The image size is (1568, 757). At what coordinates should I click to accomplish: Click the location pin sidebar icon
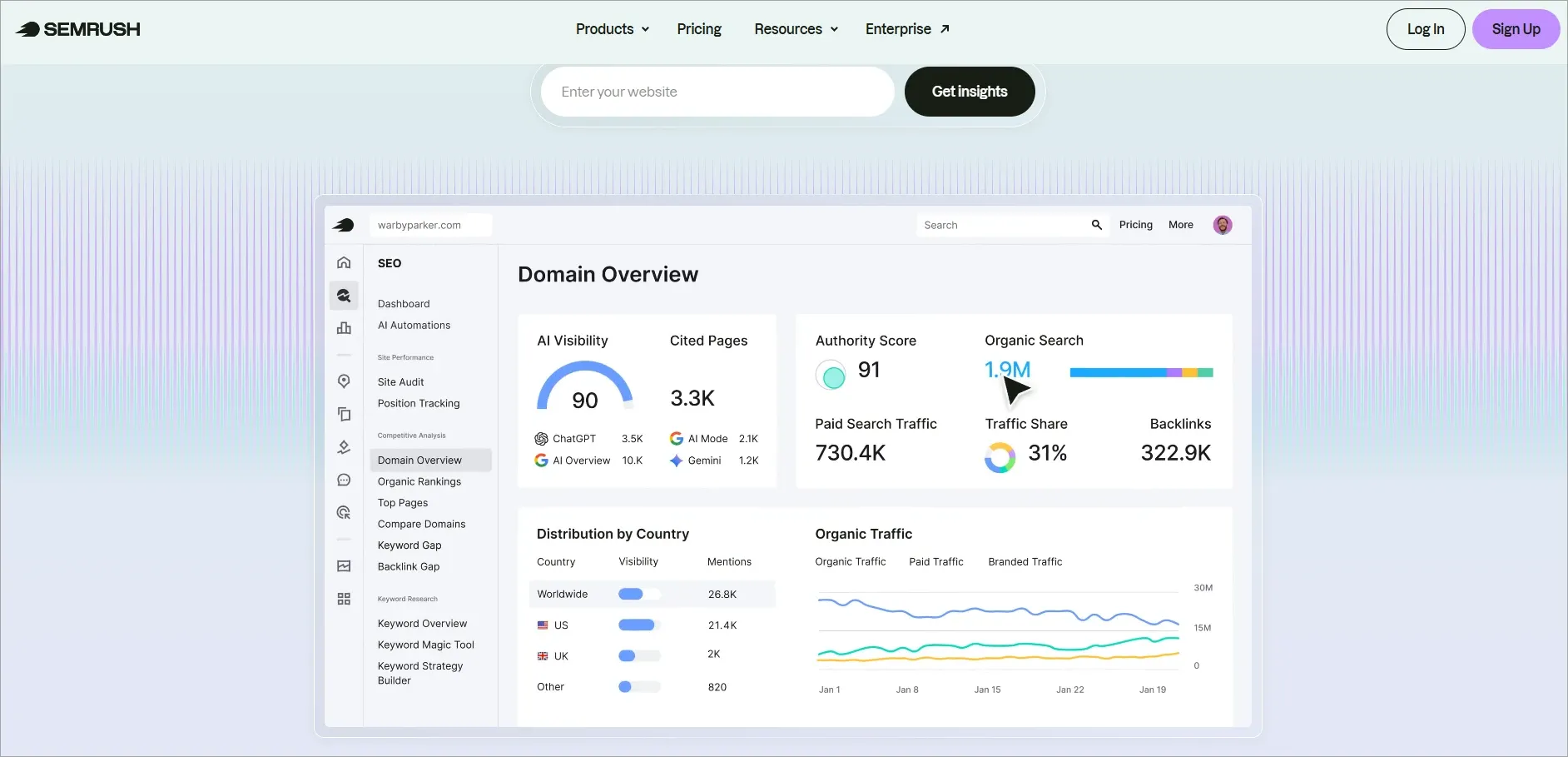[x=344, y=381]
